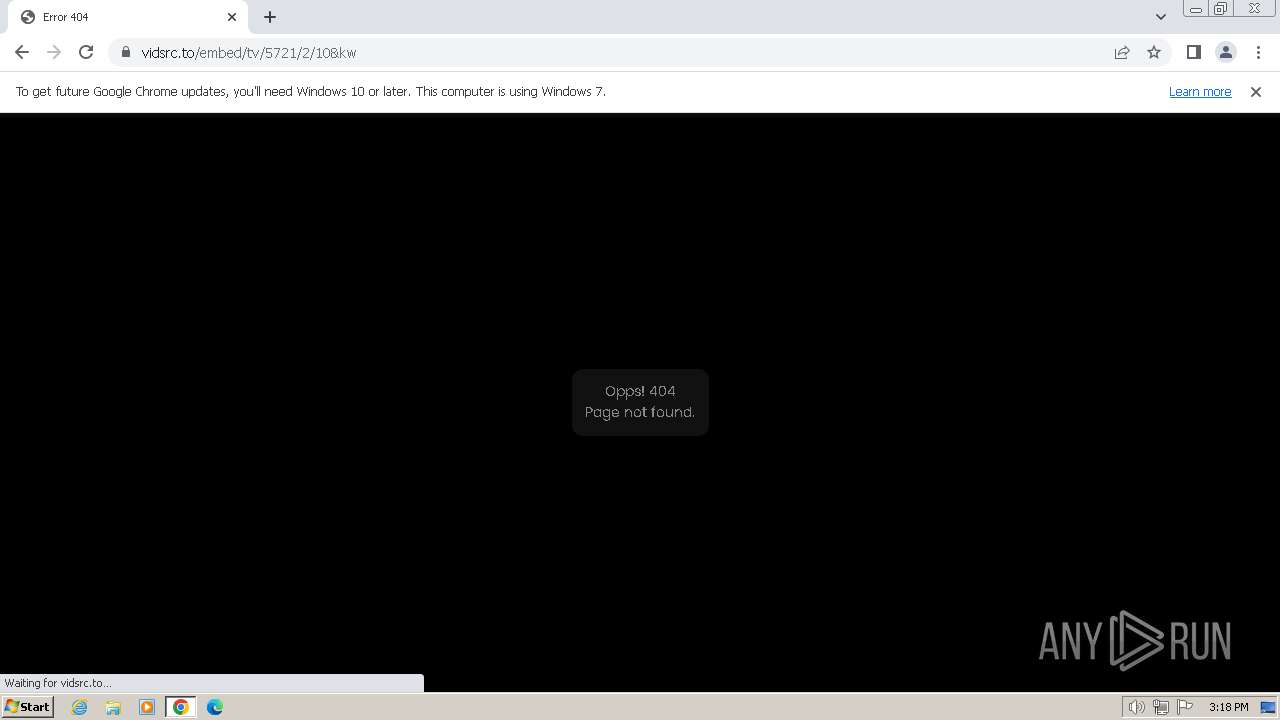Image resolution: width=1280 pixels, height=720 pixels.
Task: Dismiss the Chrome update notification bar
Action: (1256, 91)
